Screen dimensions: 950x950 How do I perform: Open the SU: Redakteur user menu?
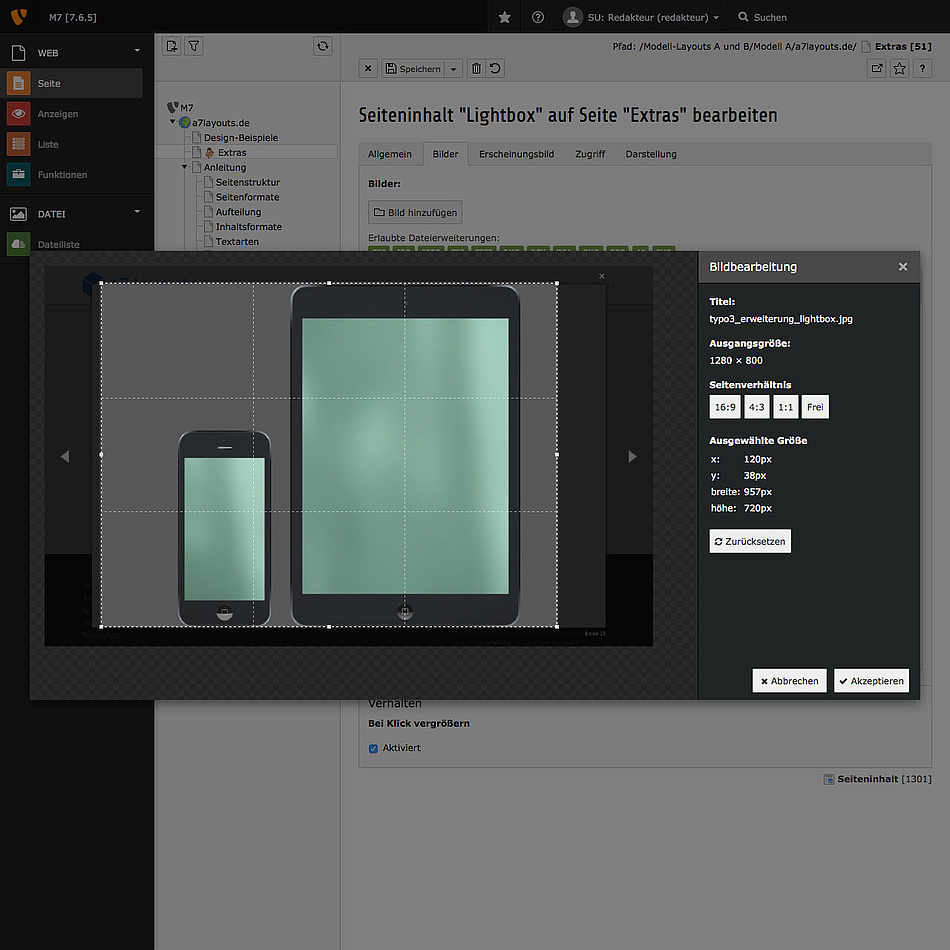642,17
